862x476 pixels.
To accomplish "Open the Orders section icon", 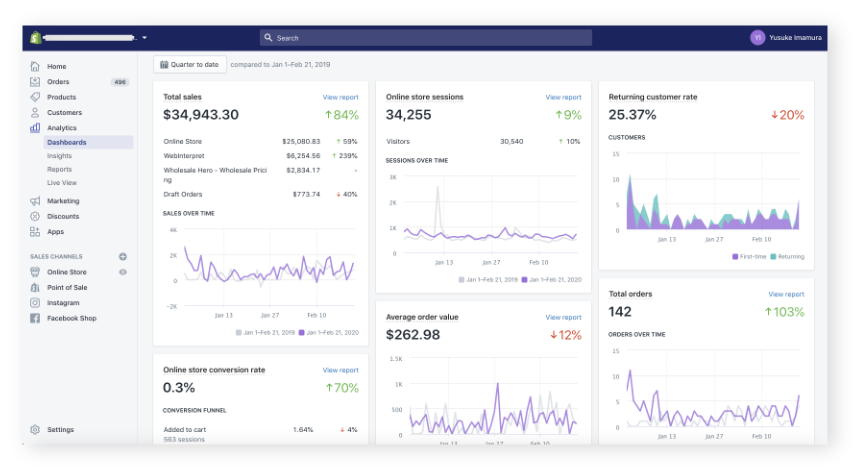I will [35, 82].
